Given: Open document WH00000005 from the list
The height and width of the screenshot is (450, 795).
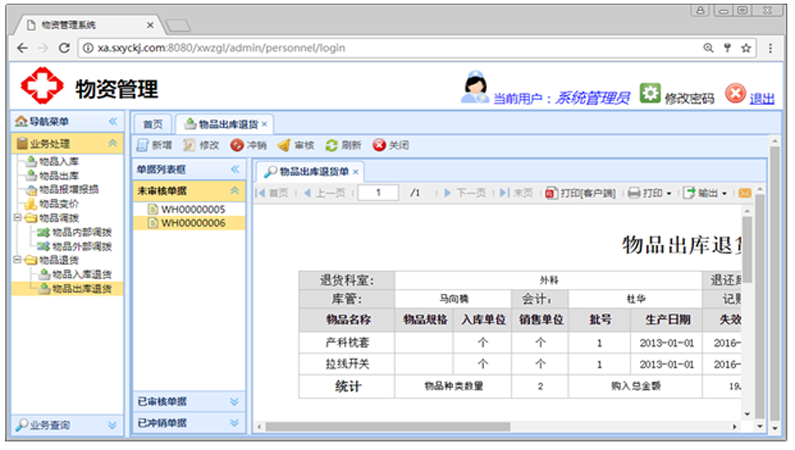Looking at the screenshot, I should (193, 209).
